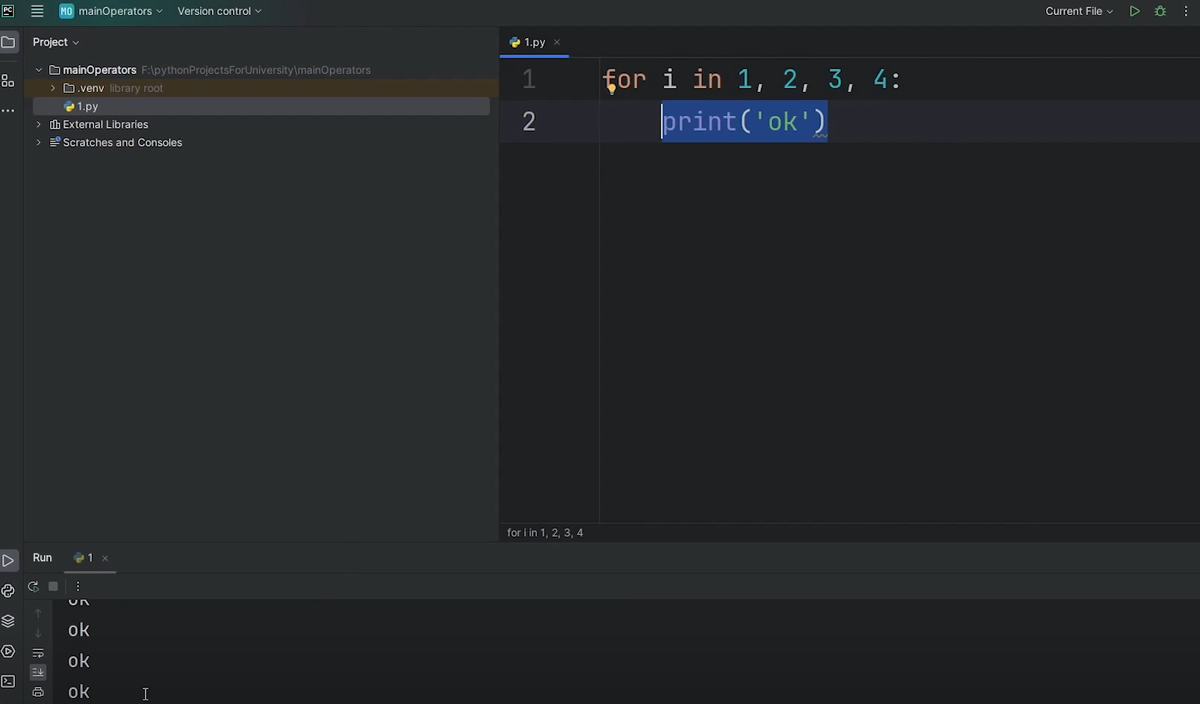Expand Scratches and Consoles node
The height and width of the screenshot is (704, 1200).
click(x=39, y=142)
